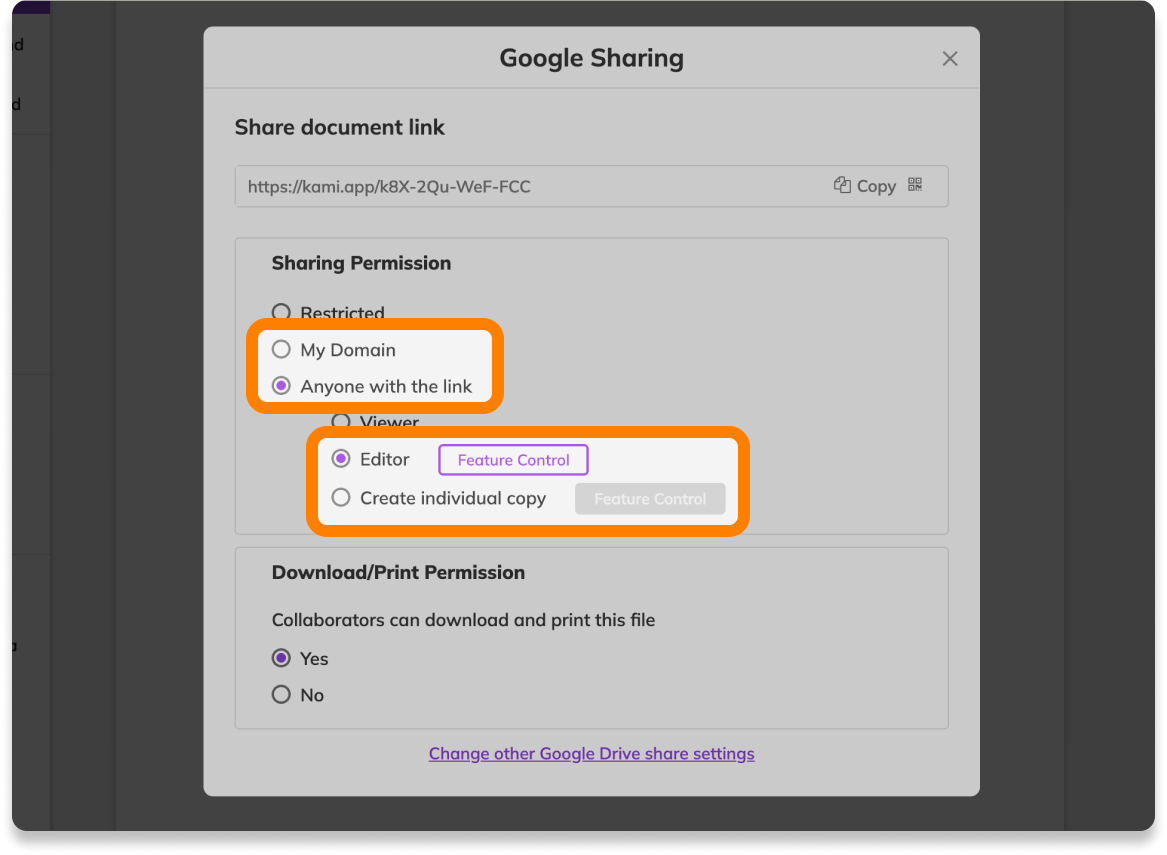The width and height of the screenshot is (1167, 855).
Task: Select Restricted sharing permission
Action: [x=281, y=312]
